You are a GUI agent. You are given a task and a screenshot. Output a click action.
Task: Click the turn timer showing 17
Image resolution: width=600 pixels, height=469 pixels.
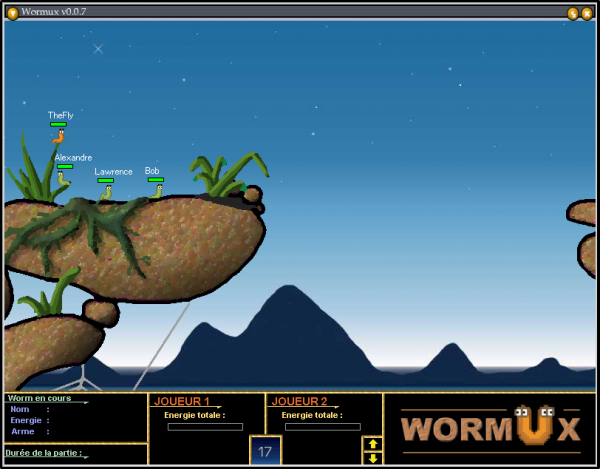tap(265, 451)
